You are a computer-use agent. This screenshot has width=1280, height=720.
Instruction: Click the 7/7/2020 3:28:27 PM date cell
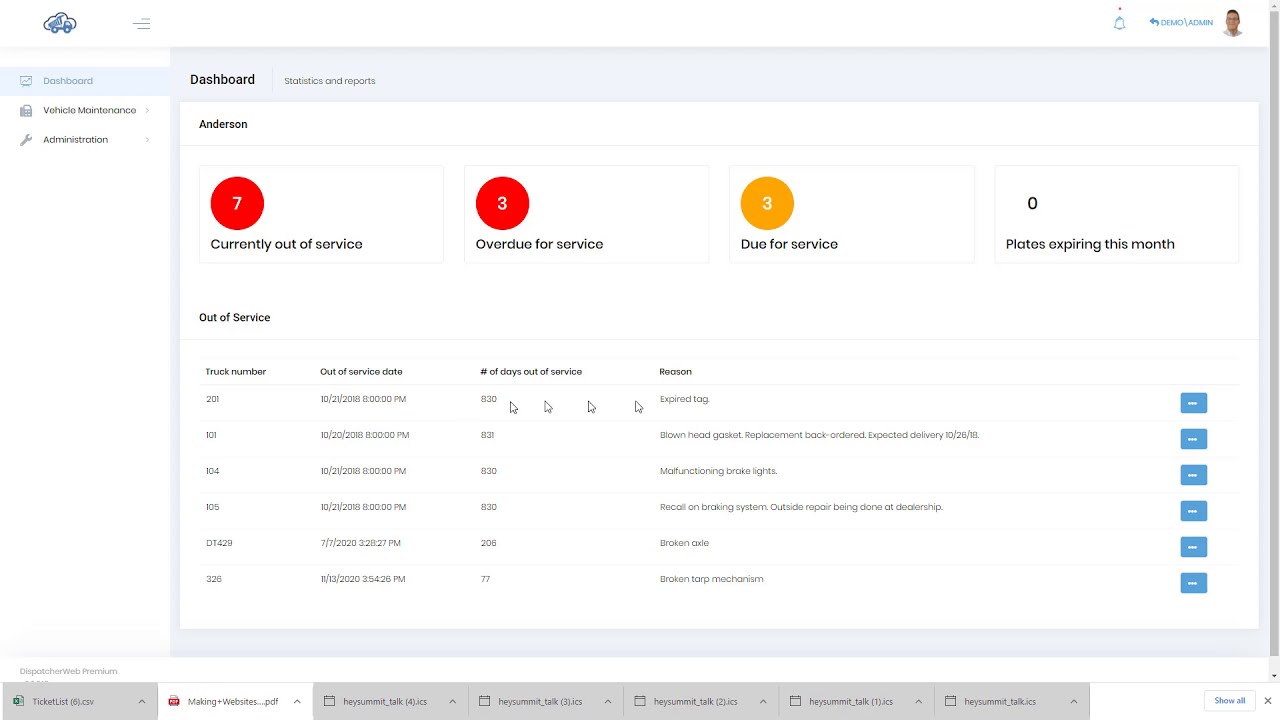tap(360, 543)
